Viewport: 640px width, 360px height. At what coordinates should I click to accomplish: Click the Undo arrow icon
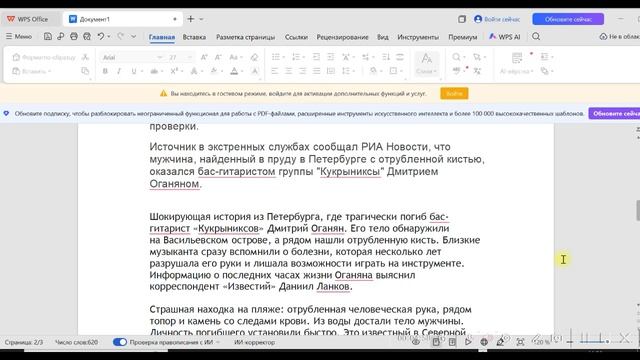101,37
